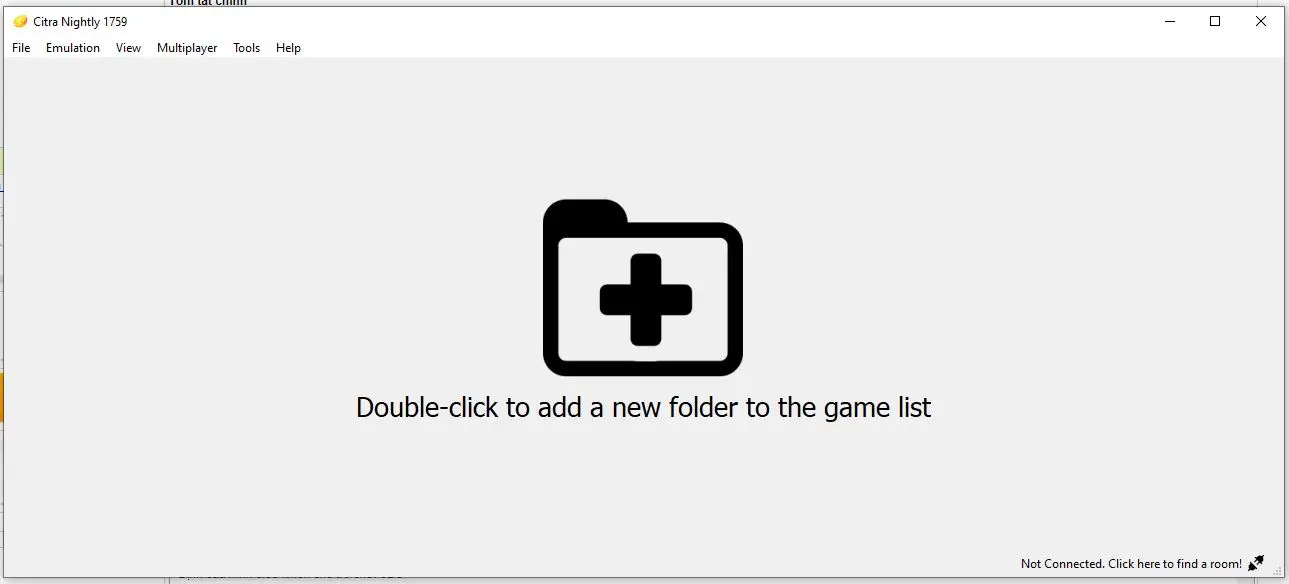Click the 'Citra Nightly 1759' title text
1289x584 pixels.
(80, 22)
